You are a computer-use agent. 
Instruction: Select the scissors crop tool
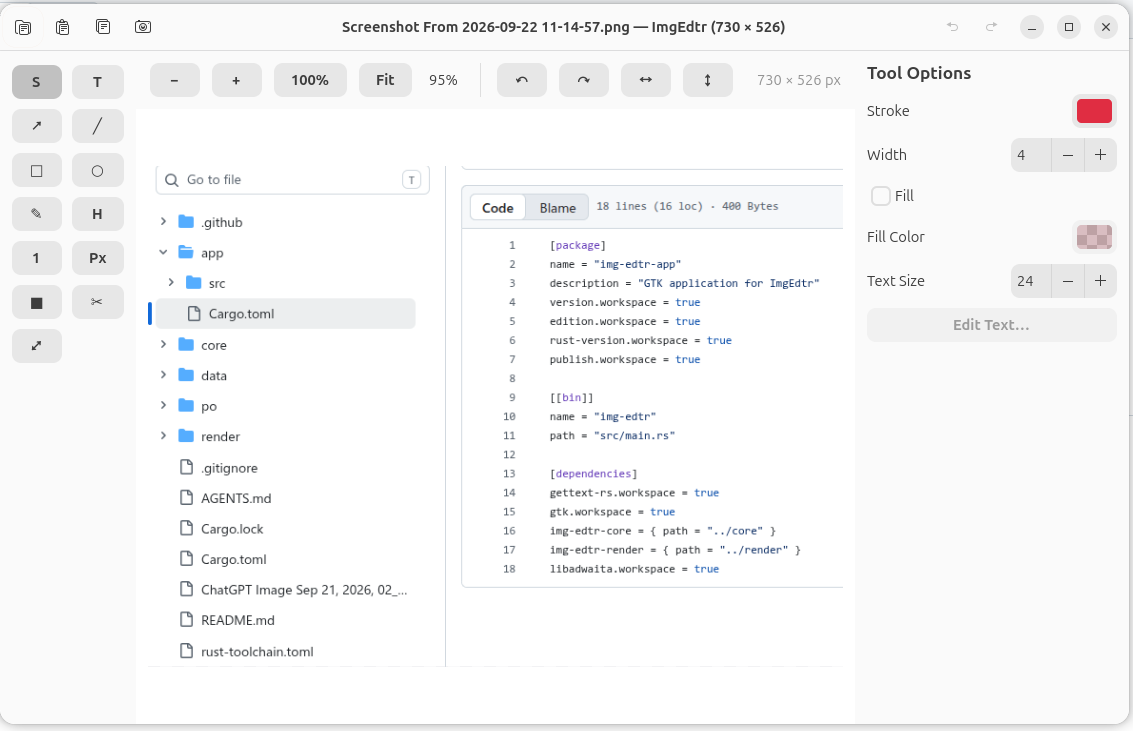pyautogui.click(x=98, y=303)
